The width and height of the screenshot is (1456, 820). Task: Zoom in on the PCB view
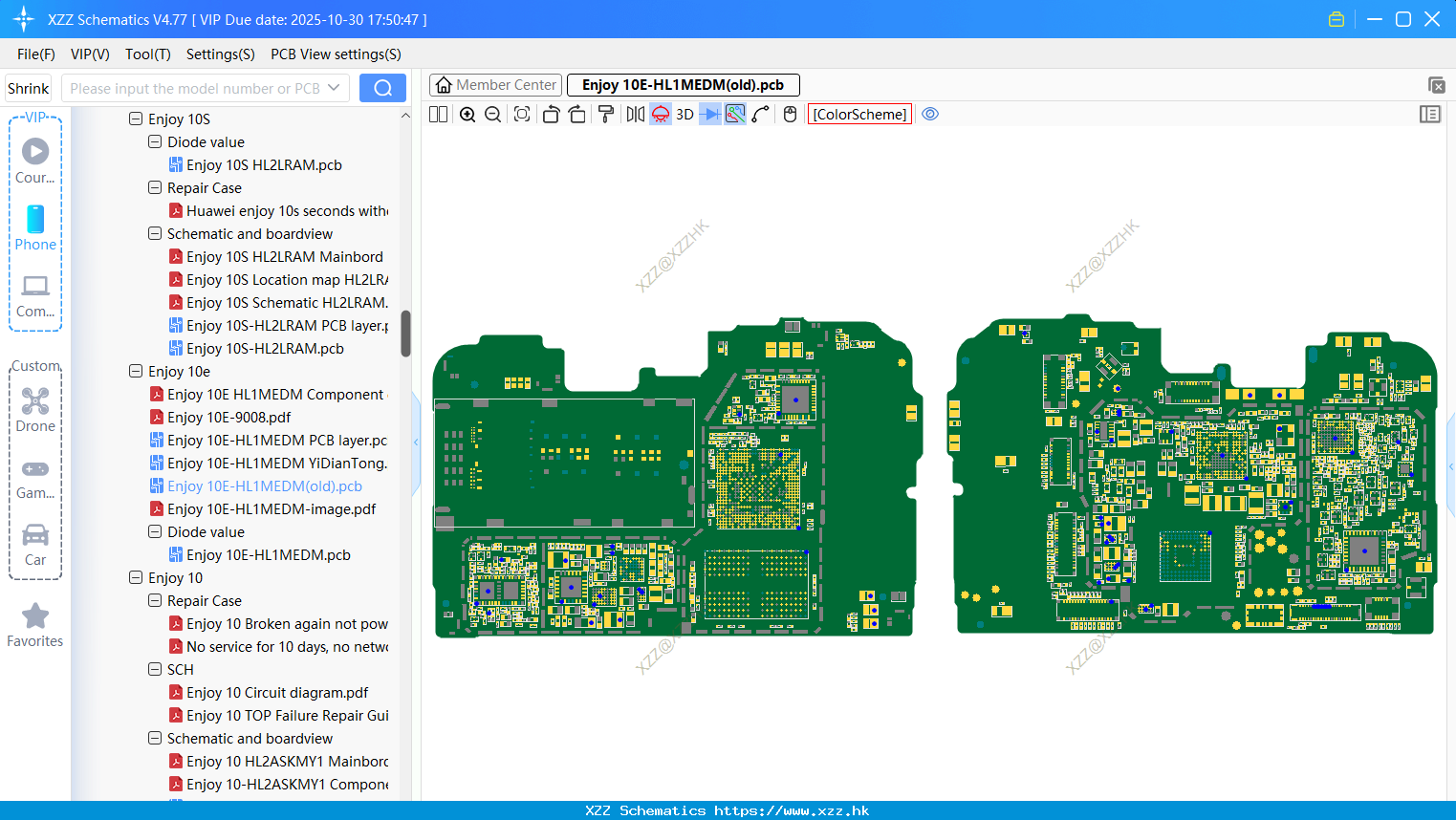coord(467,114)
